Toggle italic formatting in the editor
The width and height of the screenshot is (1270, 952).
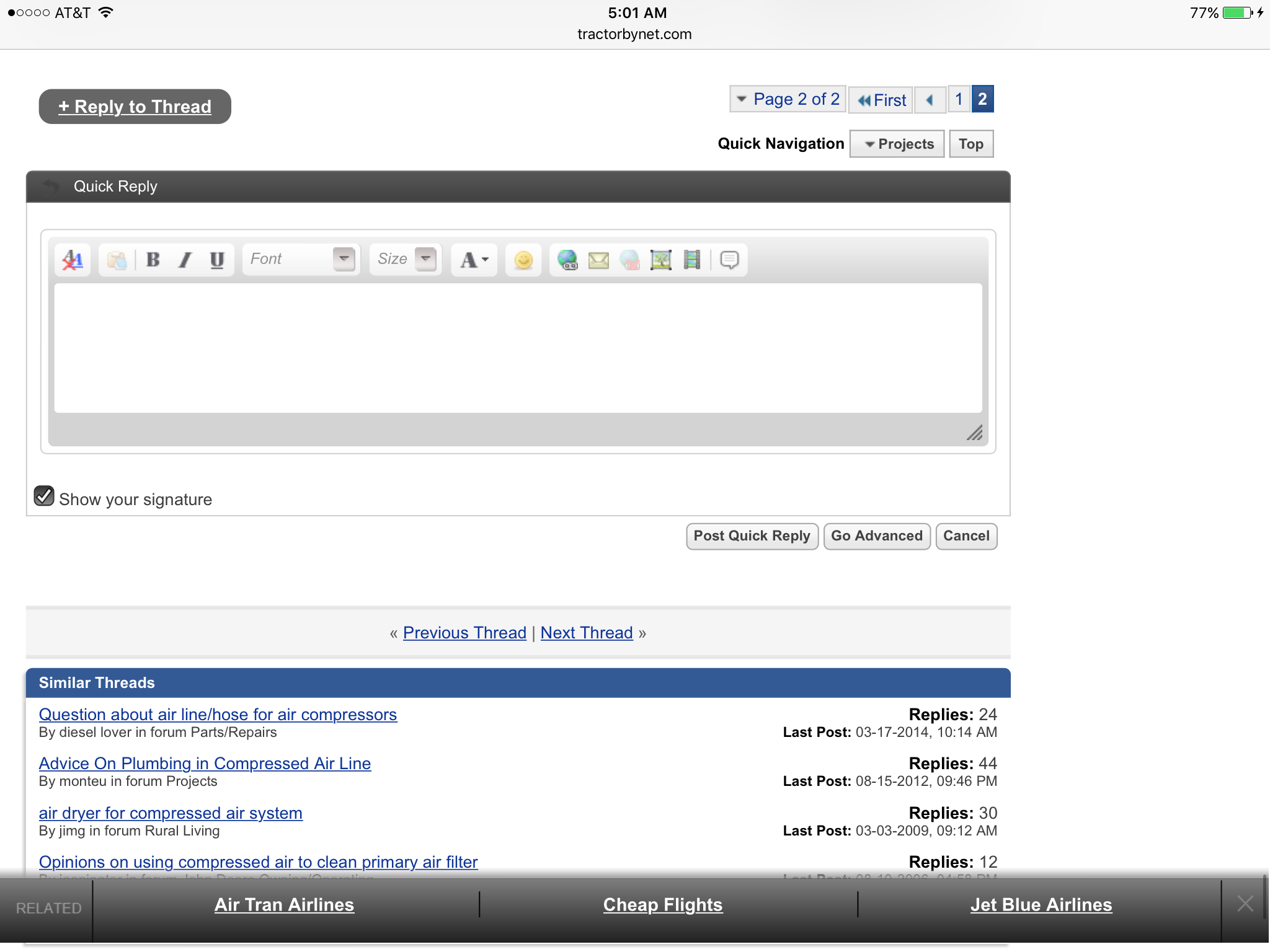pos(185,260)
